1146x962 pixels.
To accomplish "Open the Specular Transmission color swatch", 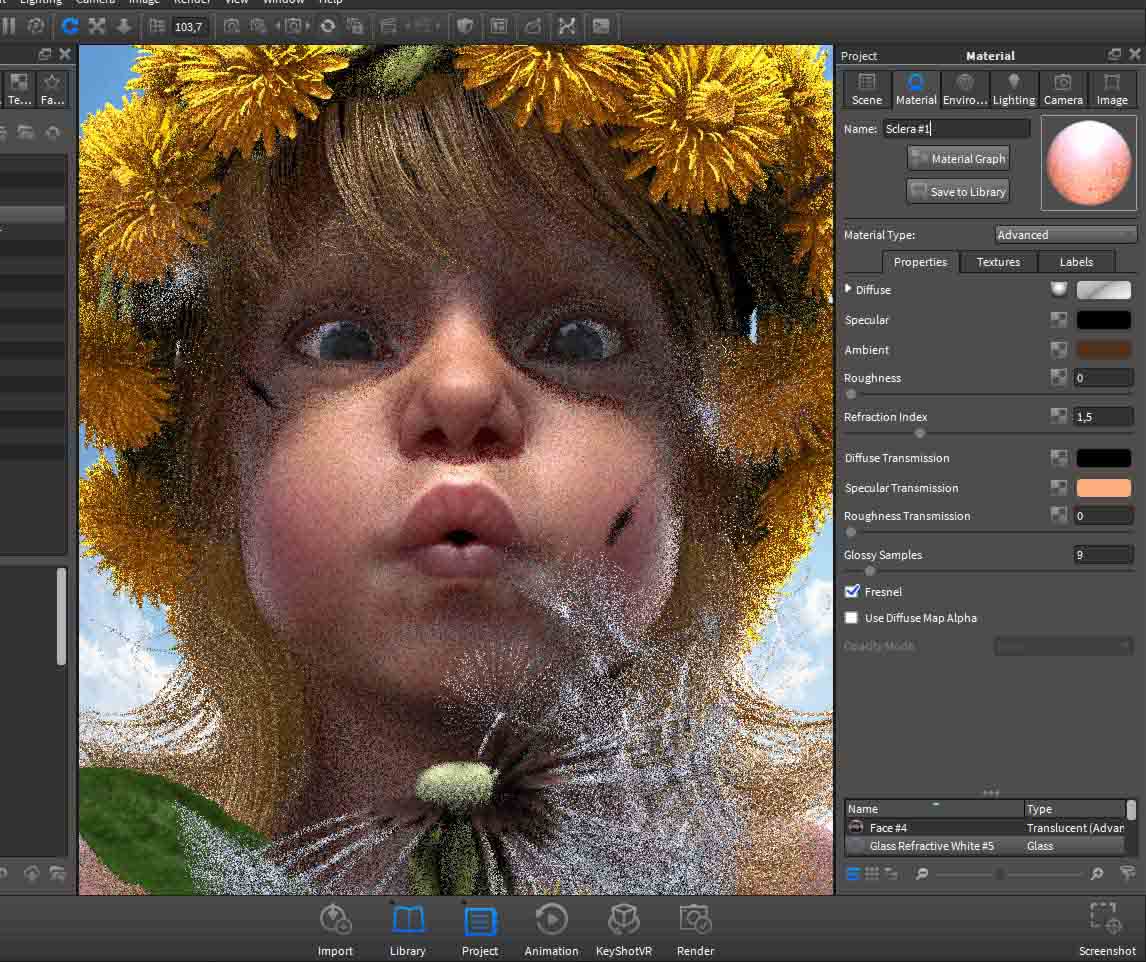I will coord(1104,488).
